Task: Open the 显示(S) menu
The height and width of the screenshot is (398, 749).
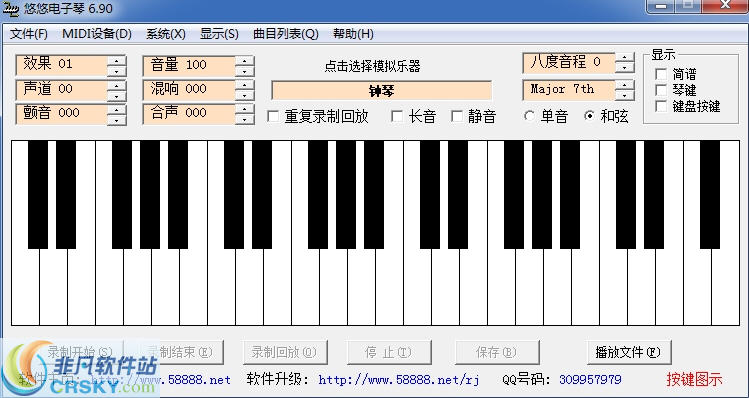Action: click(219, 34)
